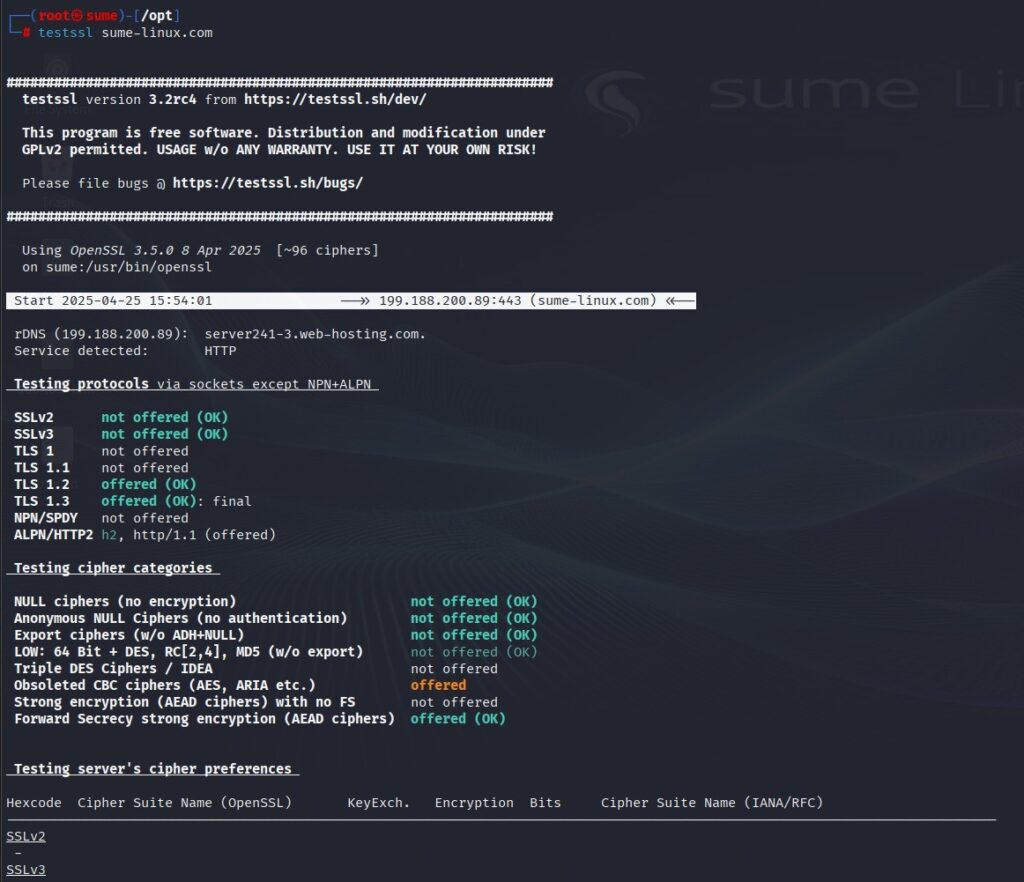
Task: Click the '[~96 ciphers]' text
Action: (x=327, y=250)
